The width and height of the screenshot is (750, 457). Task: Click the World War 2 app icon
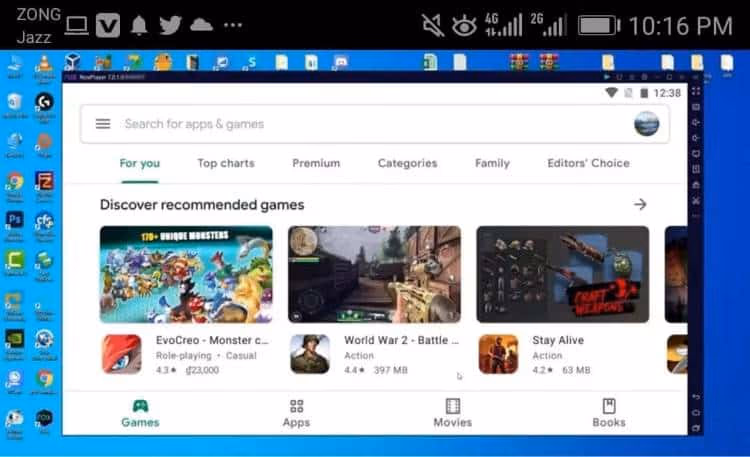309,354
